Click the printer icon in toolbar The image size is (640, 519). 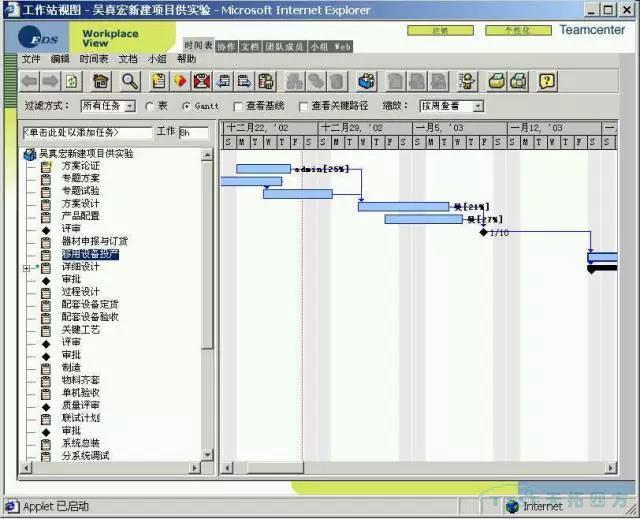point(495,81)
